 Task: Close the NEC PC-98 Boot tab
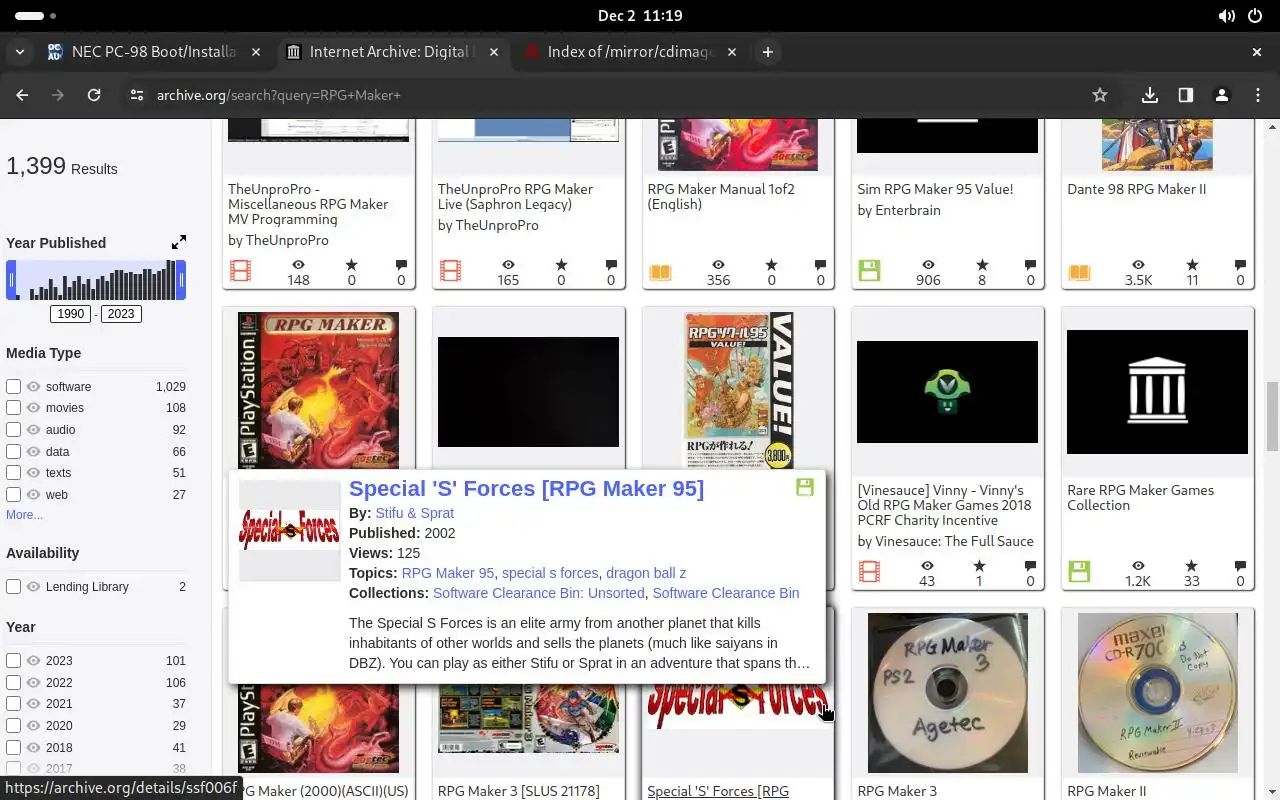(257, 52)
